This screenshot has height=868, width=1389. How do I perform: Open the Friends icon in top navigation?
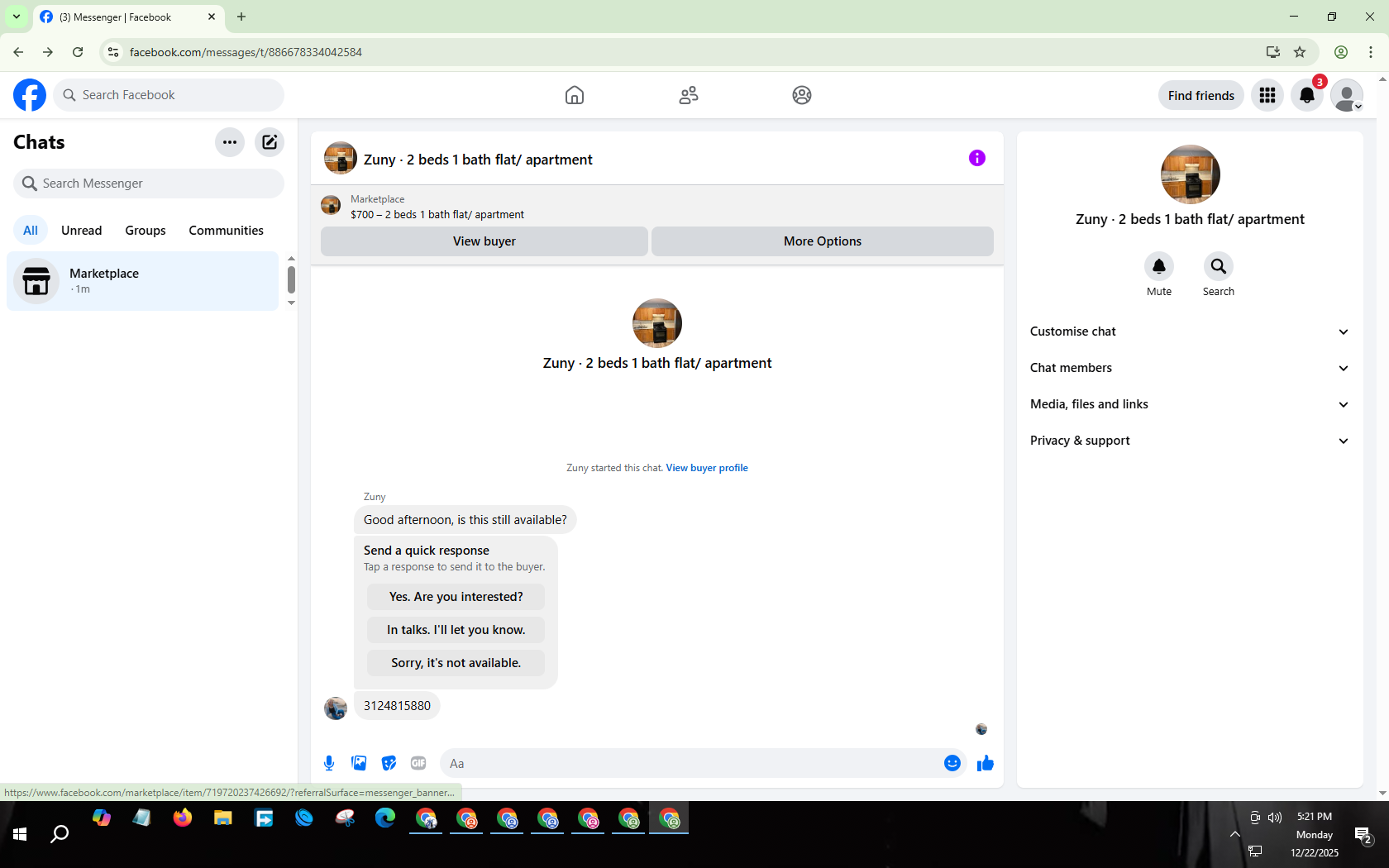tap(689, 95)
